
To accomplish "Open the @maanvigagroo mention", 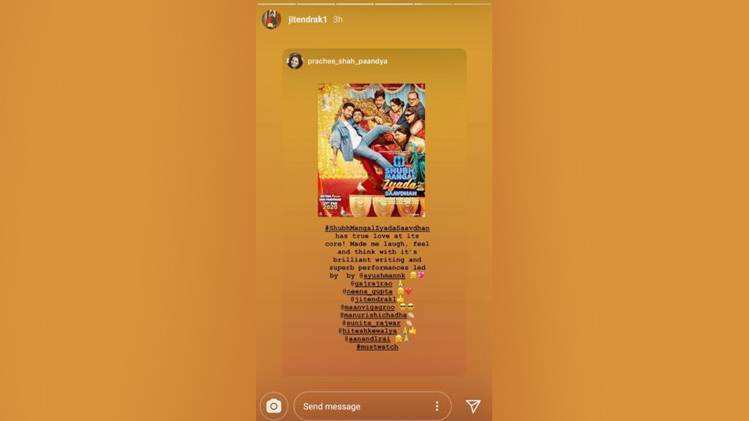I will tap(367, 307).
